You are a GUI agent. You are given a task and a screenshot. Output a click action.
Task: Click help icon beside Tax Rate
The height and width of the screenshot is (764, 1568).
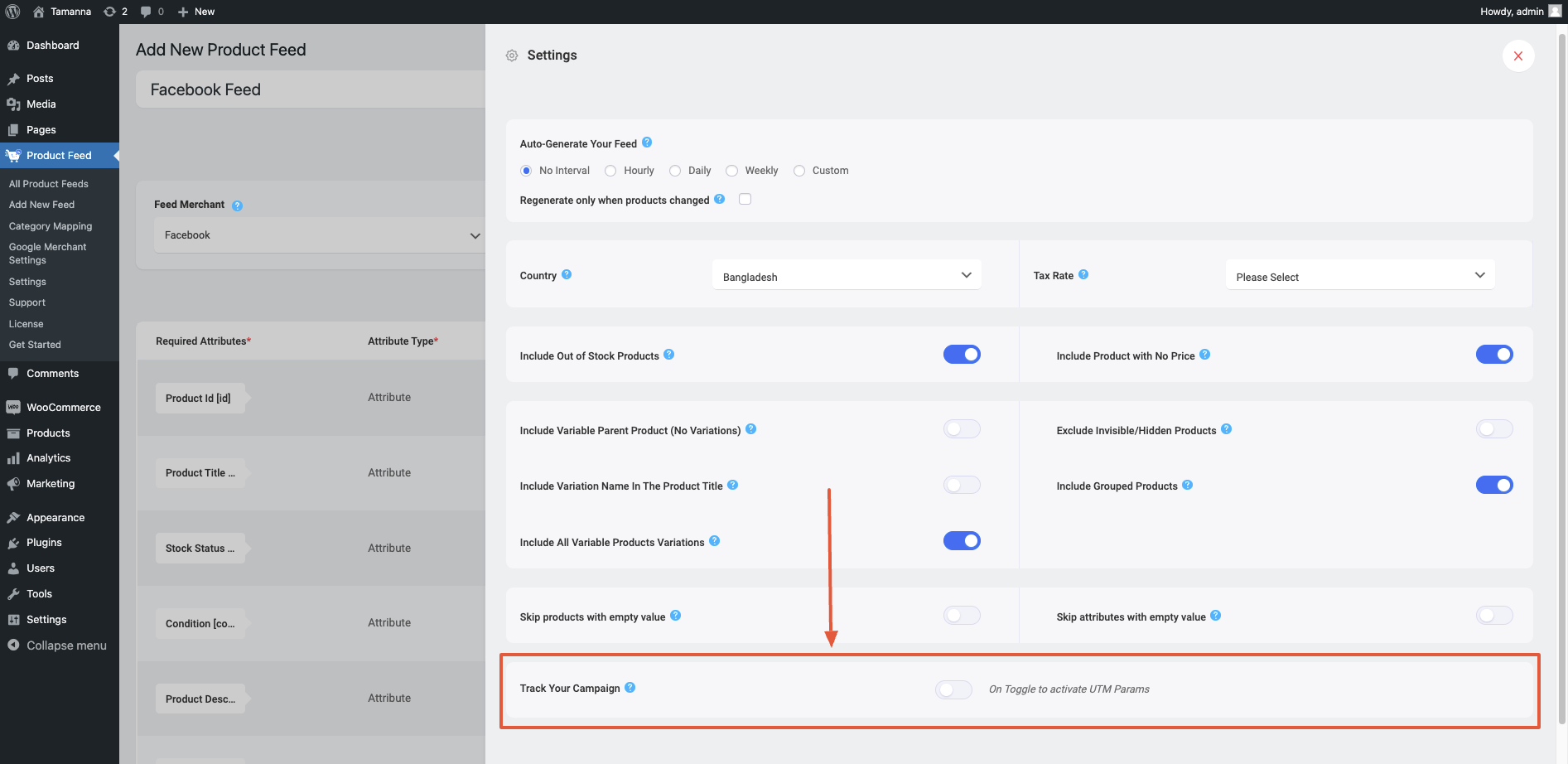tap(1083, 274)
